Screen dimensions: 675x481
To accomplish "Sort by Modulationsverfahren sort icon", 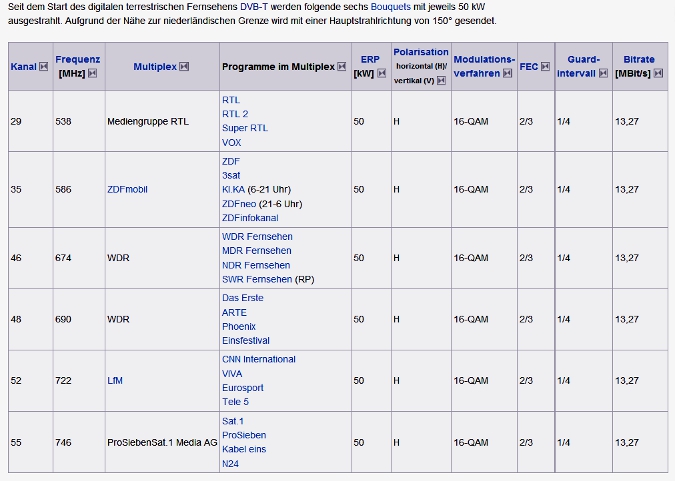I will 508,74.
